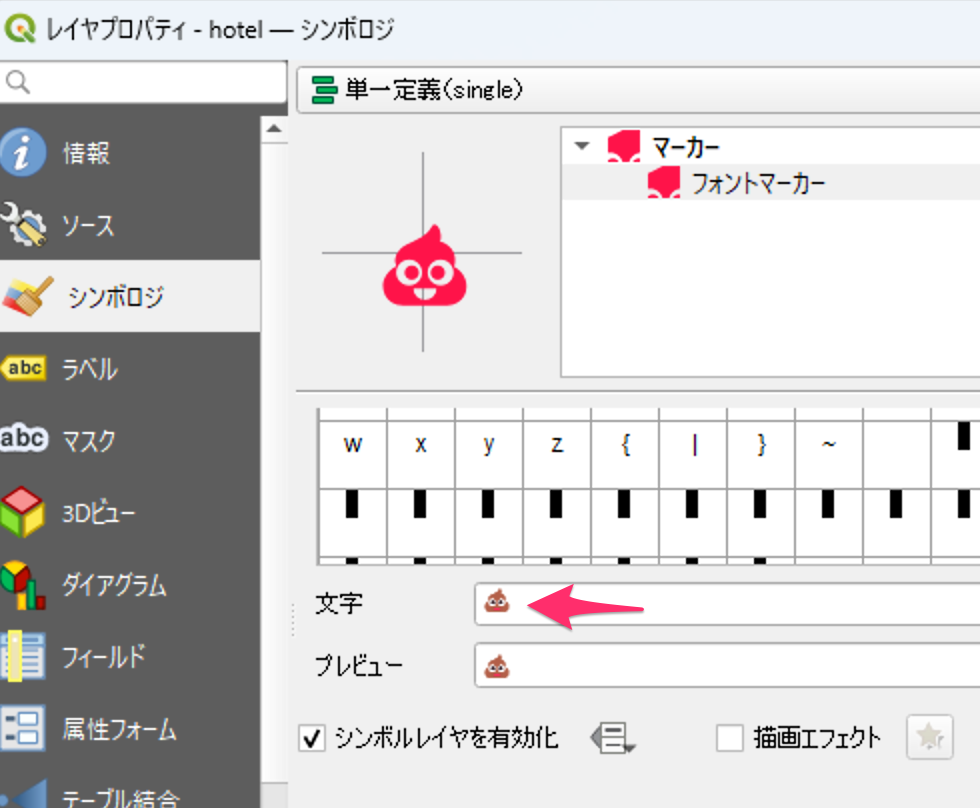Click the QGIS logo in title bar
The image size is (980, 808).
tap(20, 29)
